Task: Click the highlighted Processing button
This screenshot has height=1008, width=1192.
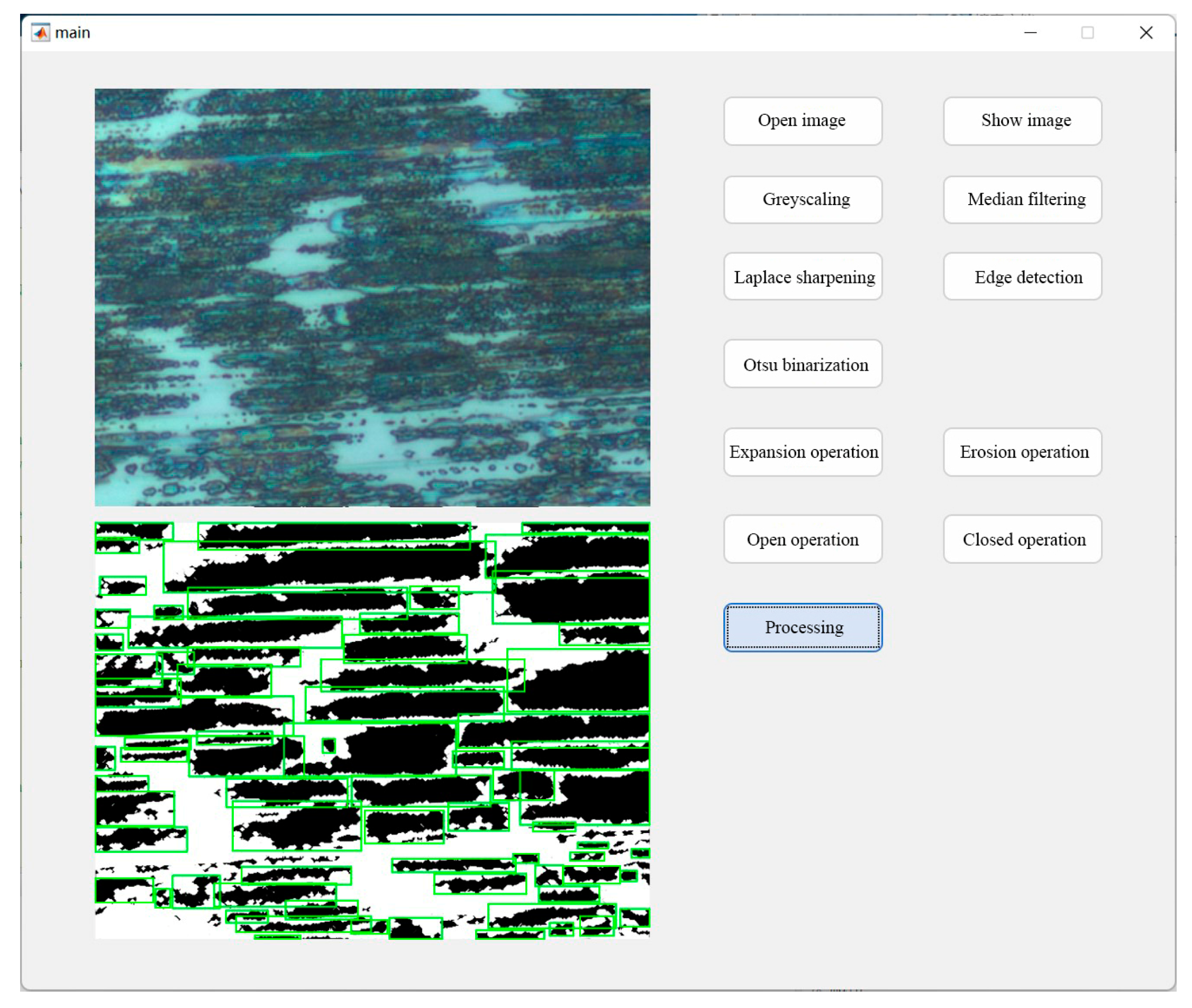Action: [x=802, y=627]
